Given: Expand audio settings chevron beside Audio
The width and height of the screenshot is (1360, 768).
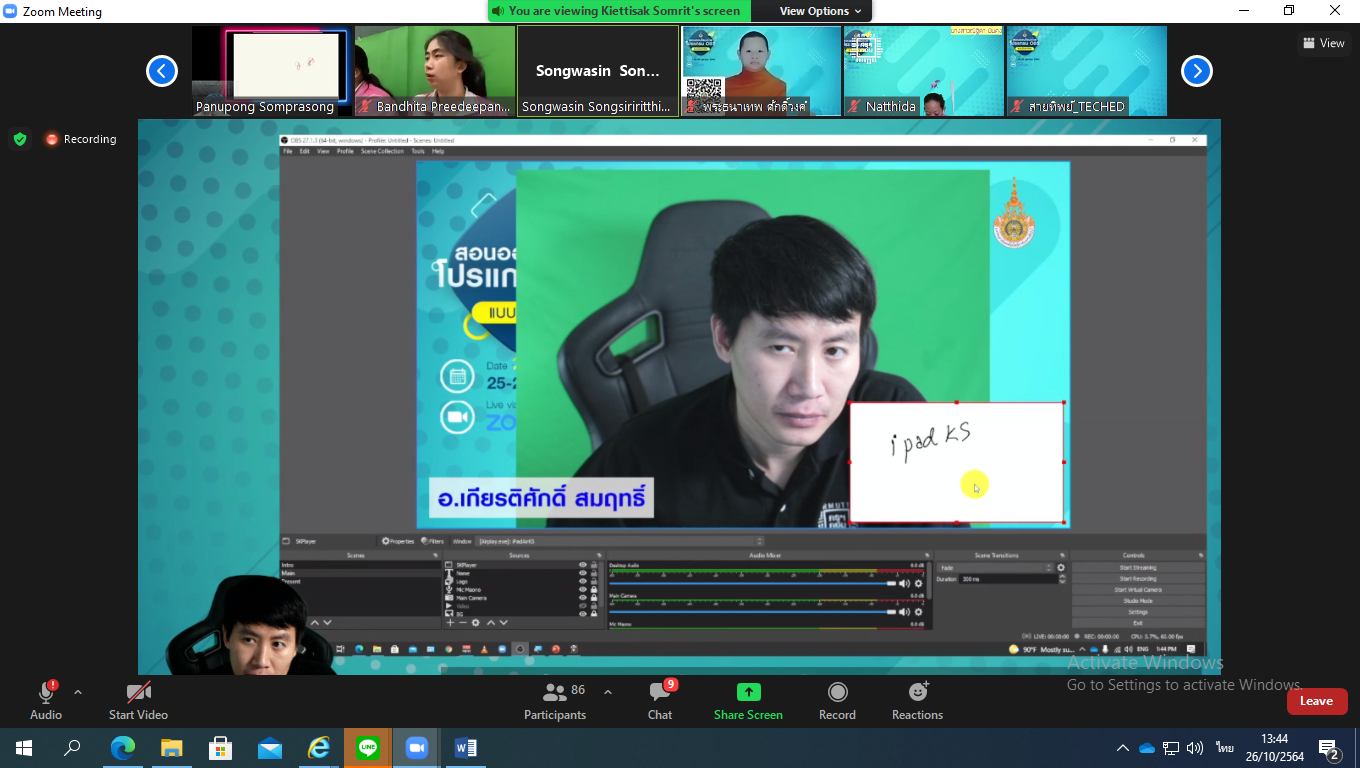Looking at the screenshot, I should (78, 692).
